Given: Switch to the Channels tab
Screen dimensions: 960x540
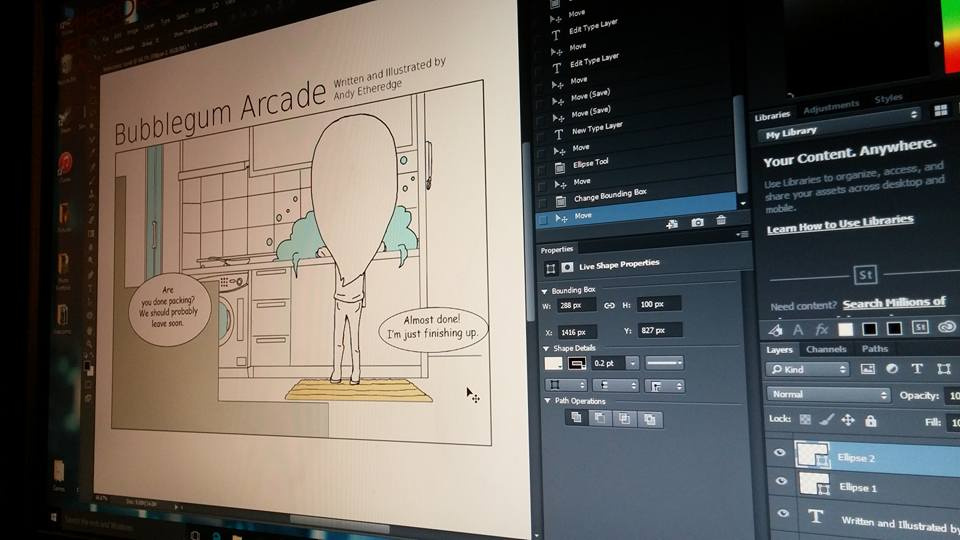Looking at the screenshot, I should 826,349.
